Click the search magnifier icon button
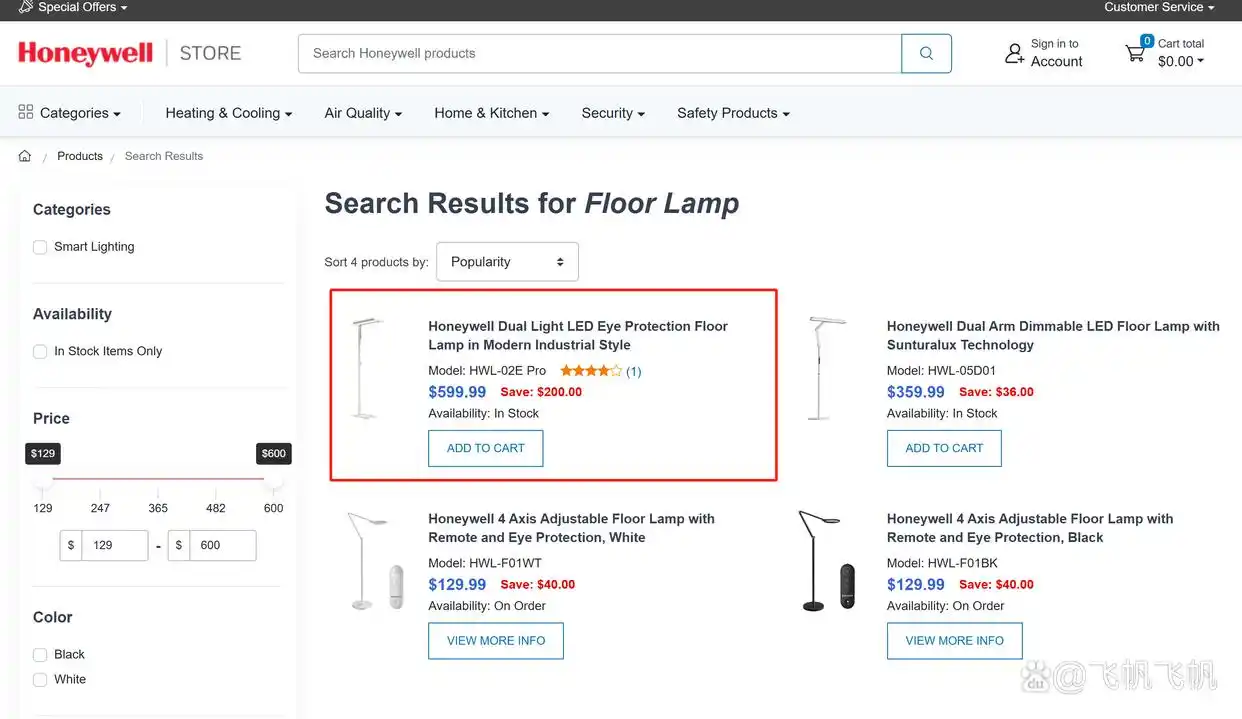1242x719 pixels. (x=926, y=54)
